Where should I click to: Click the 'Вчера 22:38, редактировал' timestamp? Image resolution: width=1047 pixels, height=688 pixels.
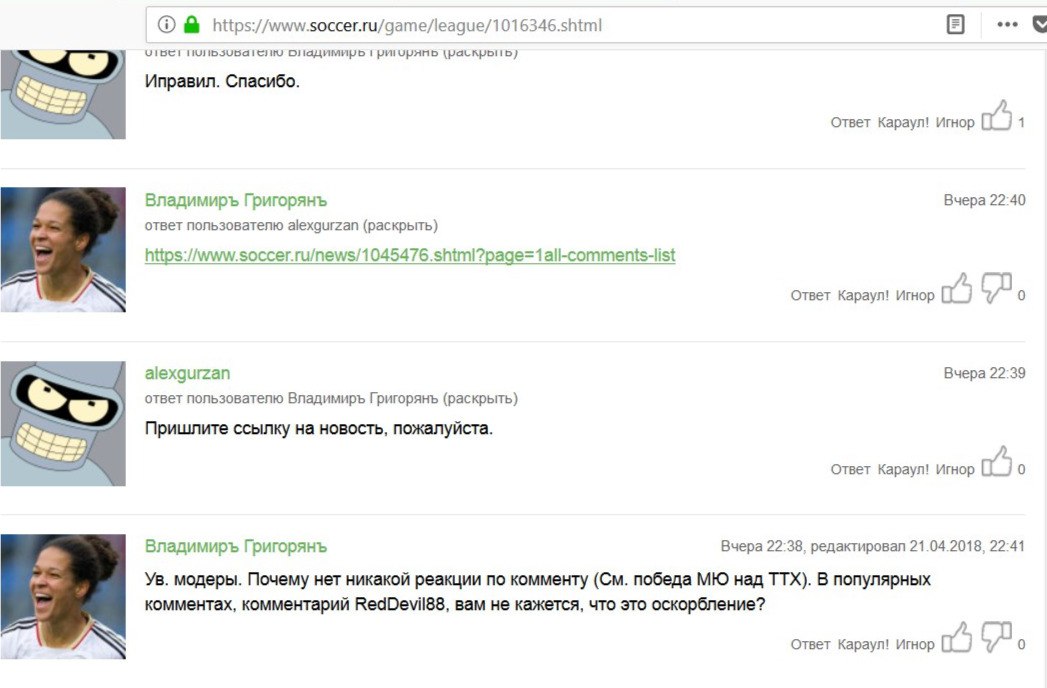pyautogui.click(x=873, y=546)
